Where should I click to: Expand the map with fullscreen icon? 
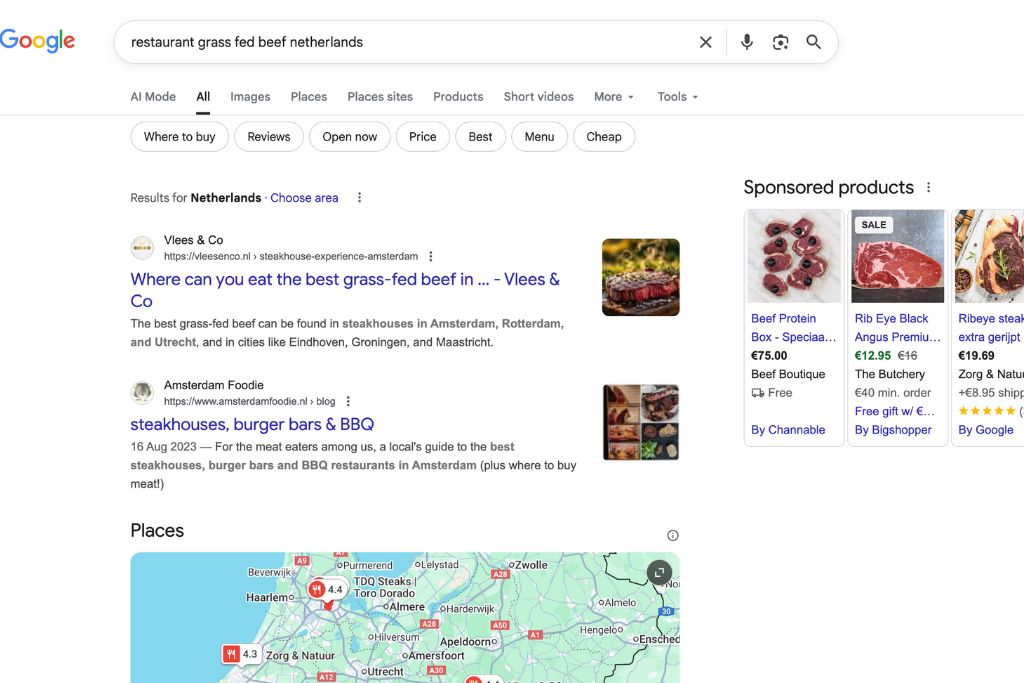point(660,573)
